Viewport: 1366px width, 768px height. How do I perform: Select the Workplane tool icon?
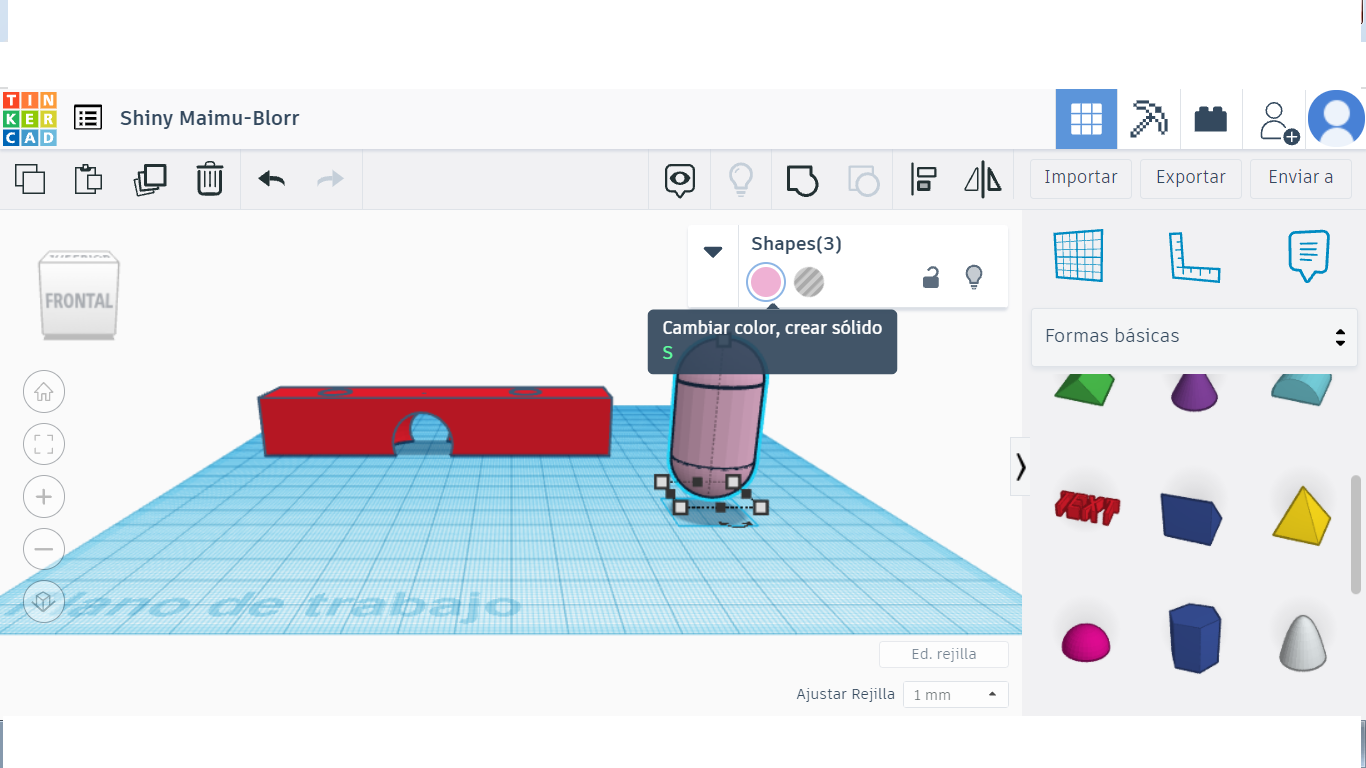coord(1078,256)
